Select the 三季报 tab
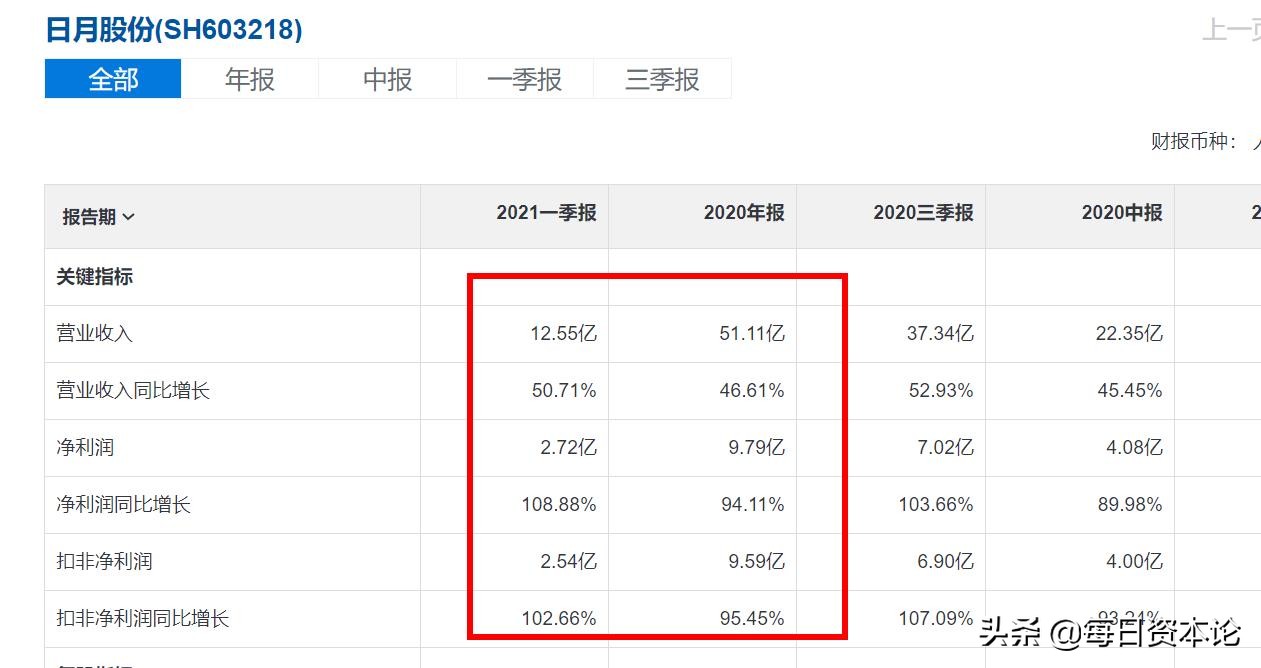Image resolution: width=1261 pixels, height=668 pixels. (663, 78)
